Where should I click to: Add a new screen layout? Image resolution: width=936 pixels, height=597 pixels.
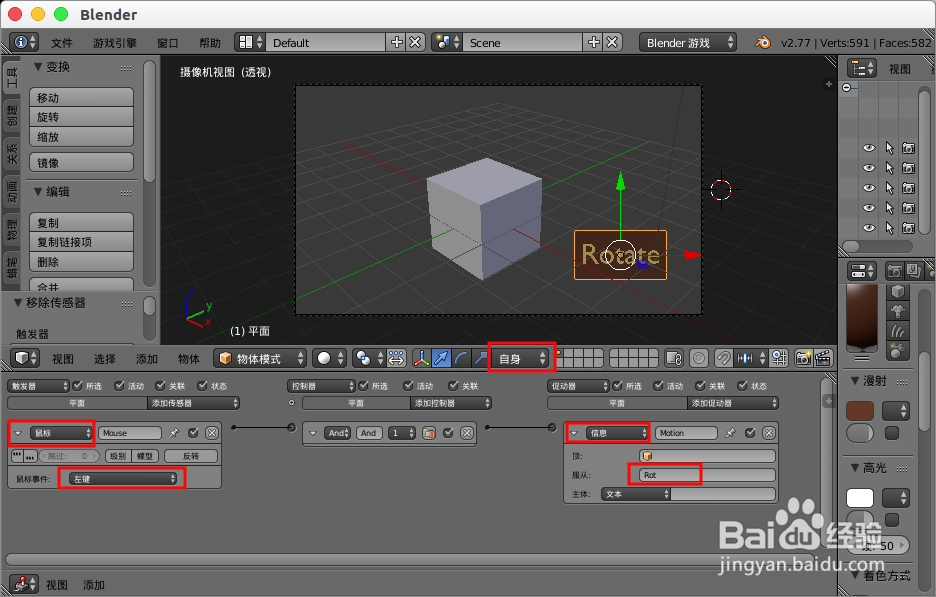(397, 42)
